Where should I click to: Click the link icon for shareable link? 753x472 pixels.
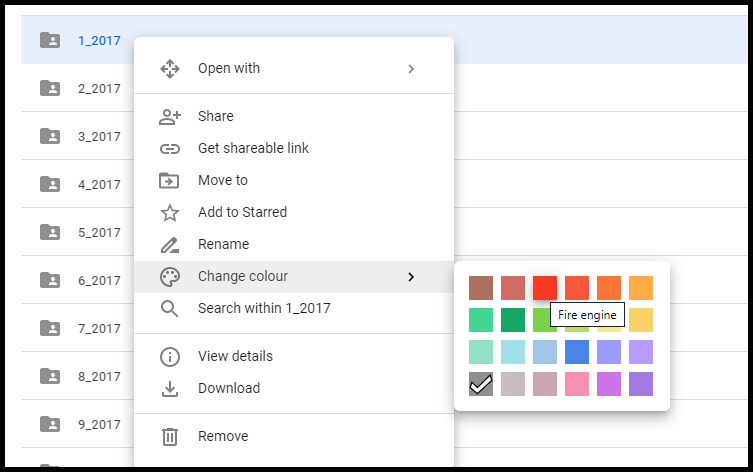click(170, 148)
